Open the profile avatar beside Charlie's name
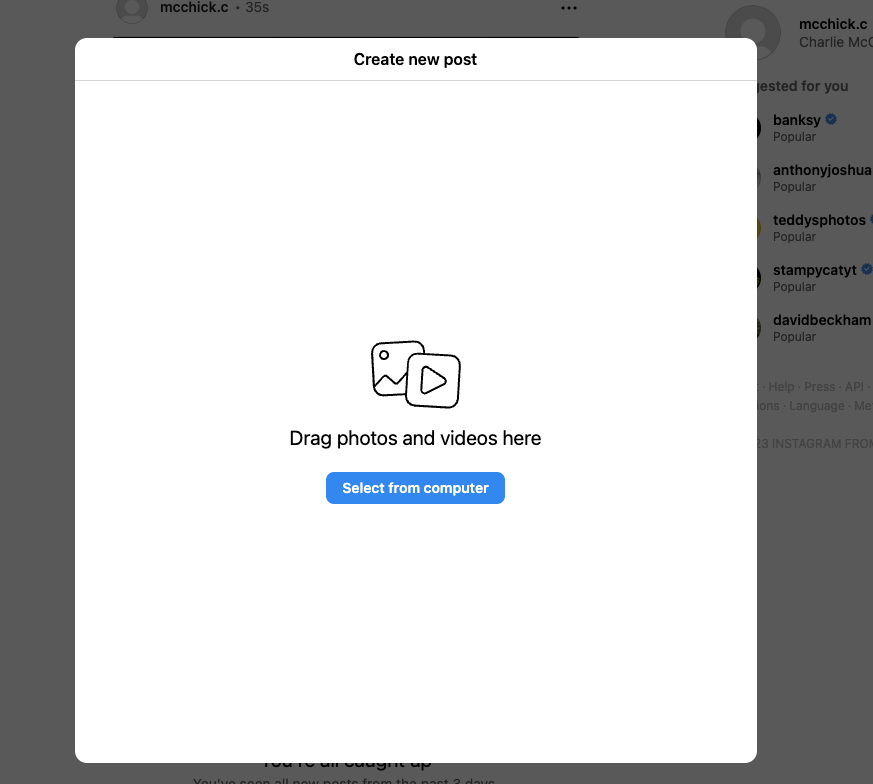873x784 pixels. pos(752,32)
